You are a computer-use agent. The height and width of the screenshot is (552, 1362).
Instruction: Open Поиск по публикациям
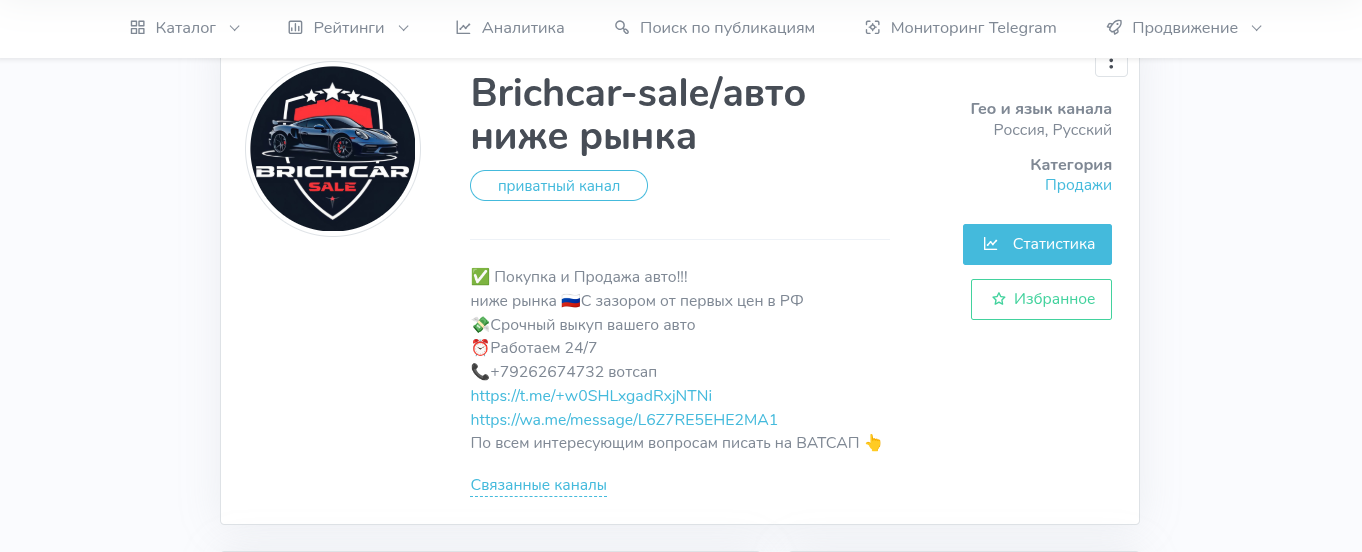pos(715,28)
